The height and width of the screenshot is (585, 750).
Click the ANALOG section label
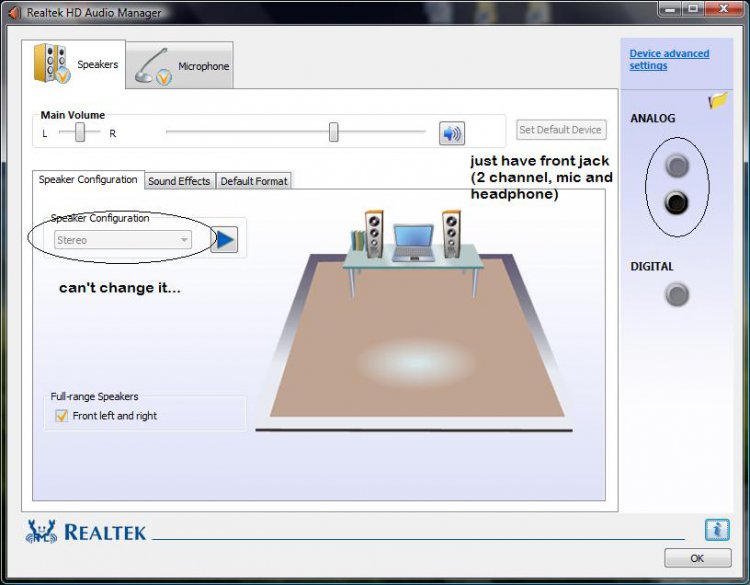coord(652,118)
